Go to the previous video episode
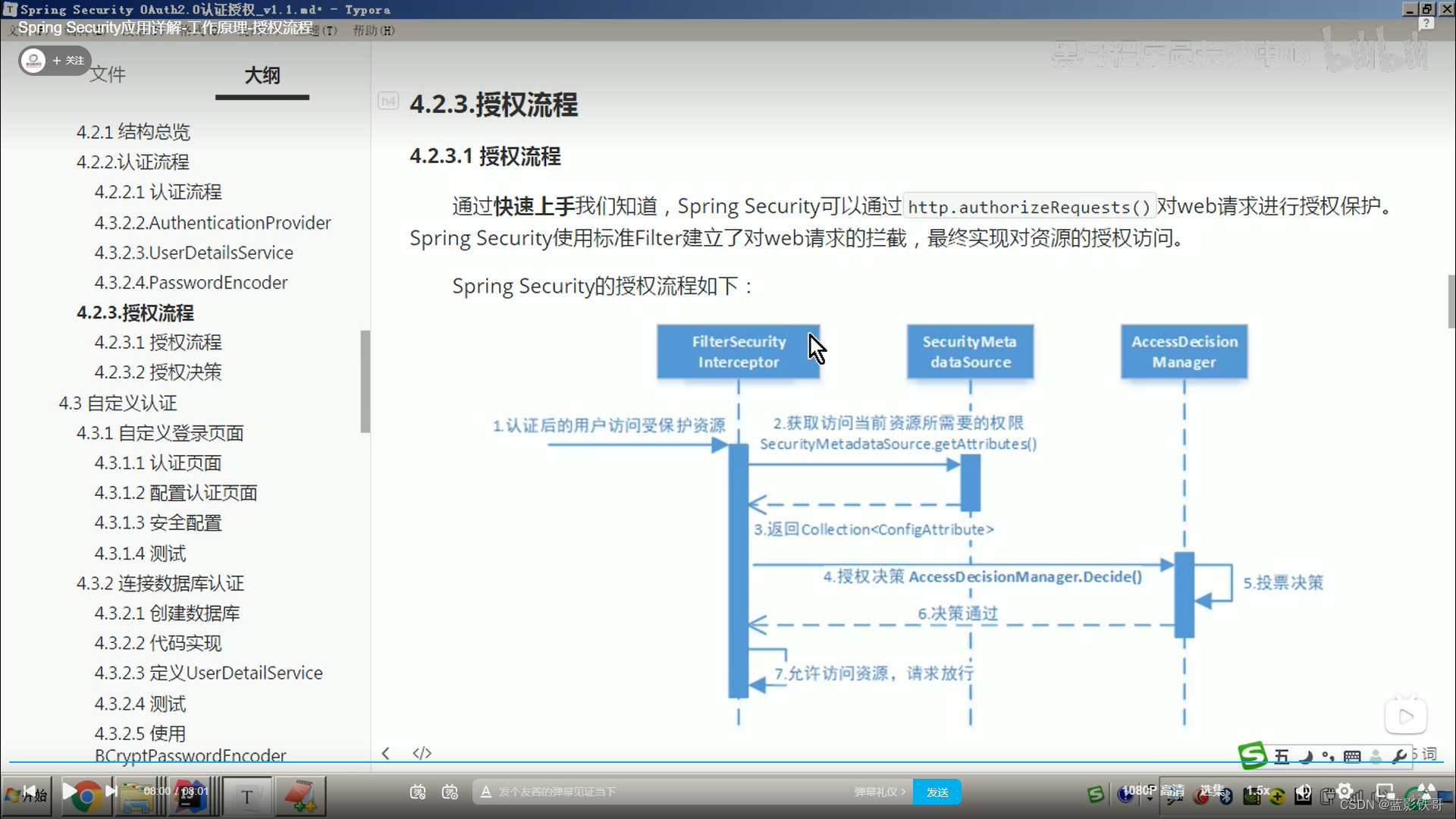 point(29,791)
